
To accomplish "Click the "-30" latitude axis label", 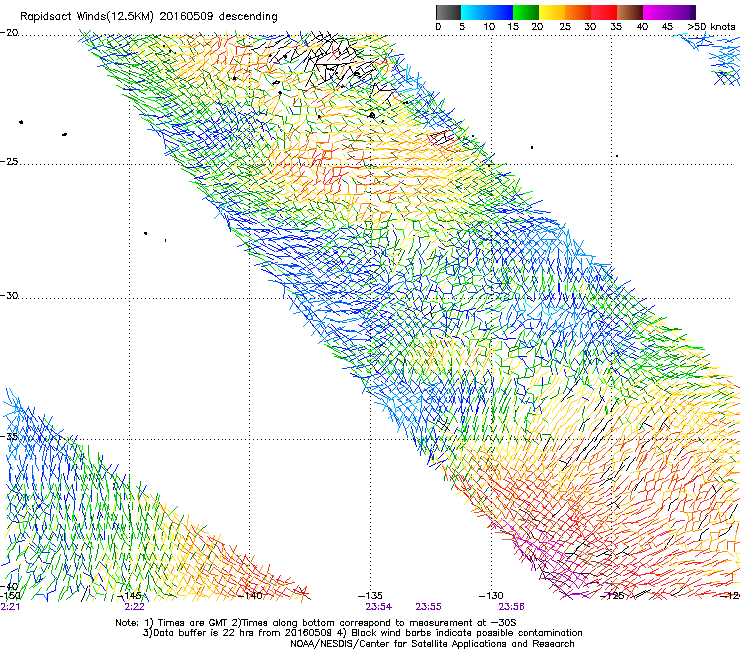I will click(9, 295).
